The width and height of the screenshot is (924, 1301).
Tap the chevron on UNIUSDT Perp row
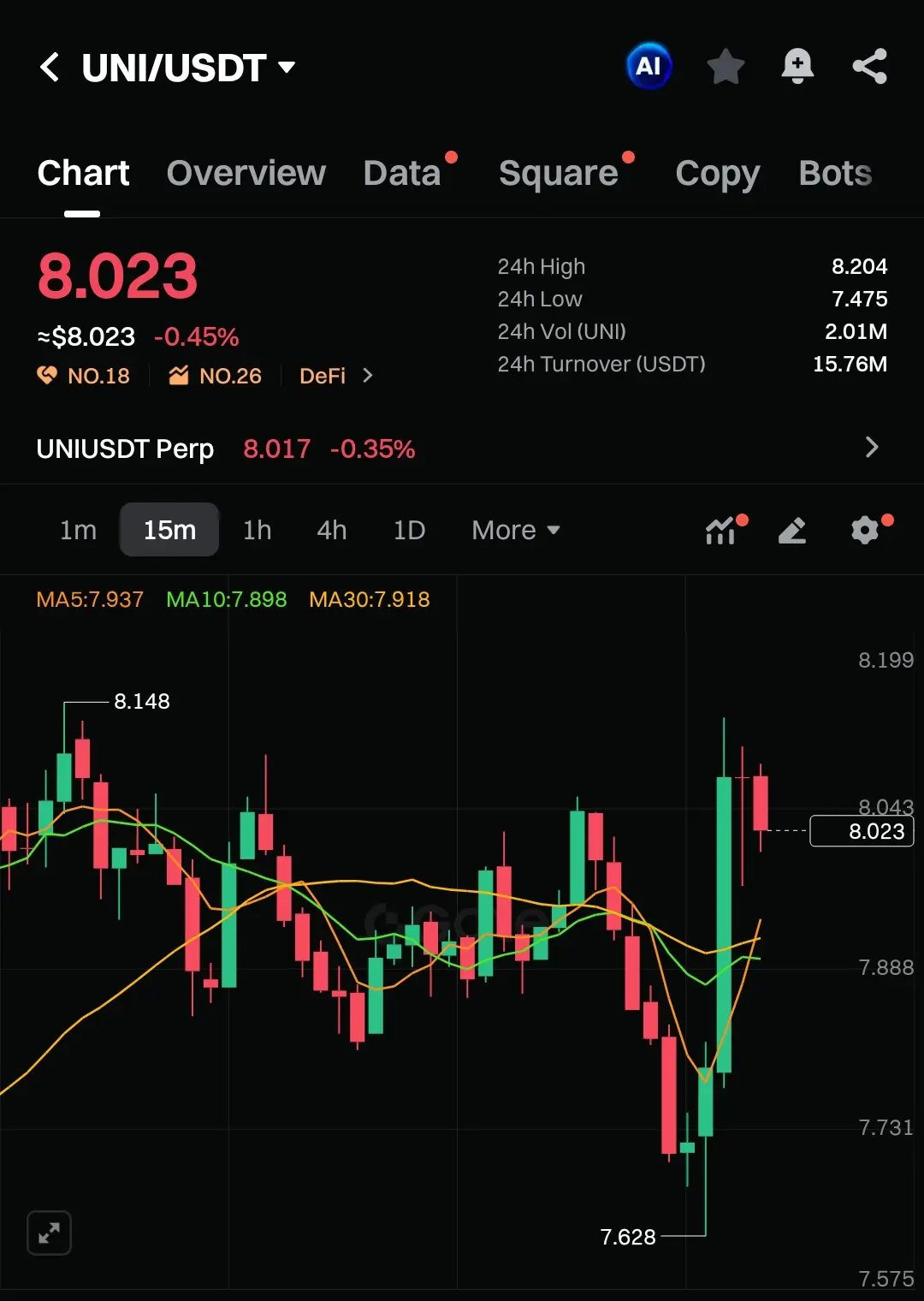pyautogui.click(x=872, y=447)
